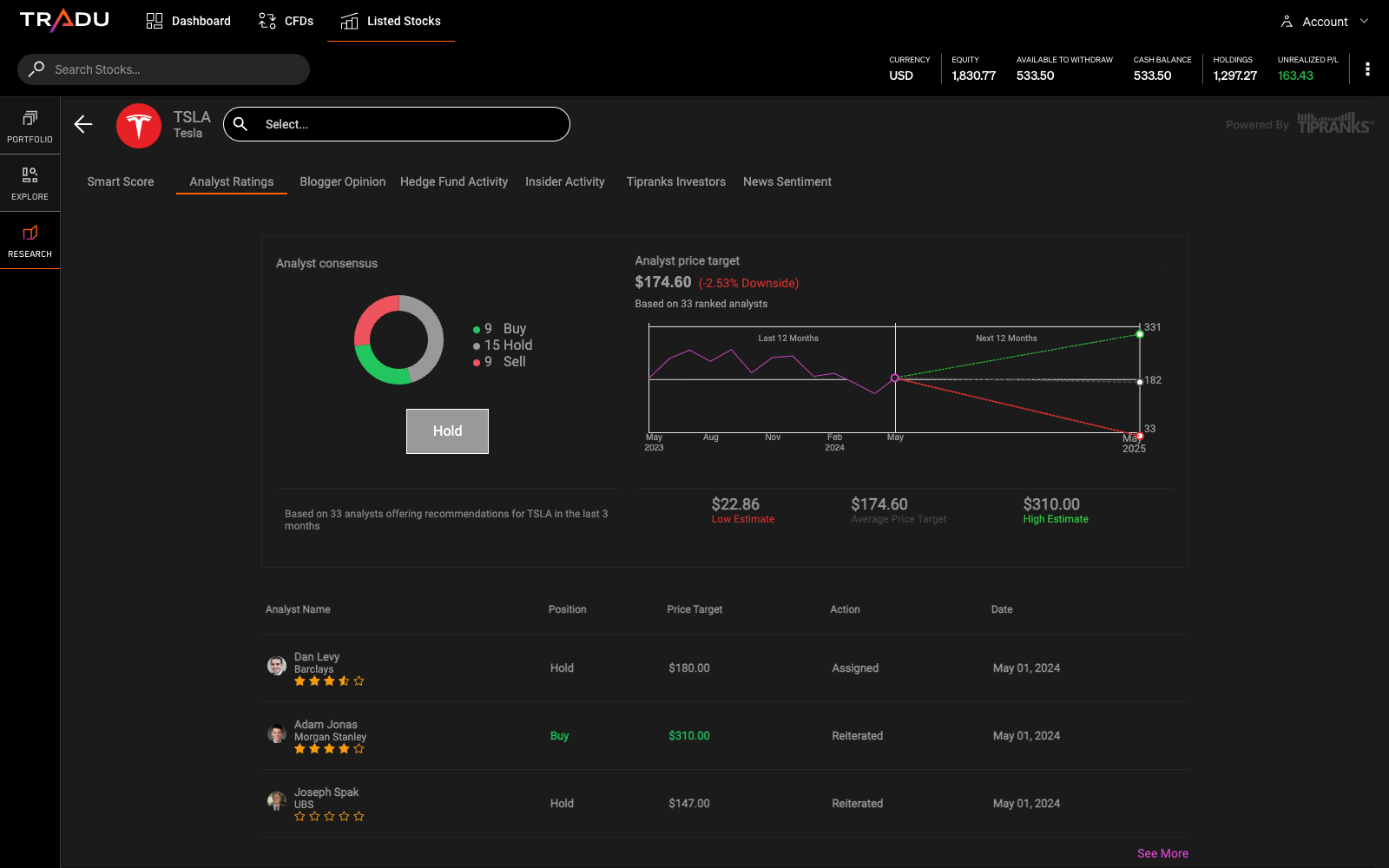Open analyst Dan Levy's name
This screenshot has height=868, width=1389.
pyautogui.click(x=317, y=657)
